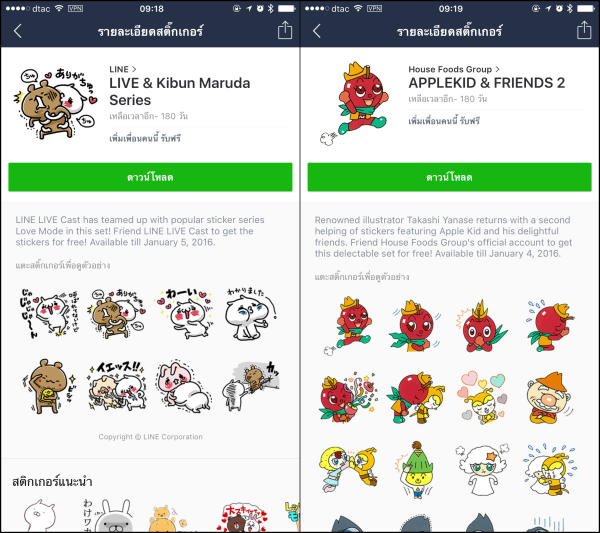Open share icon on APPLEKID screen

[584, 30]
